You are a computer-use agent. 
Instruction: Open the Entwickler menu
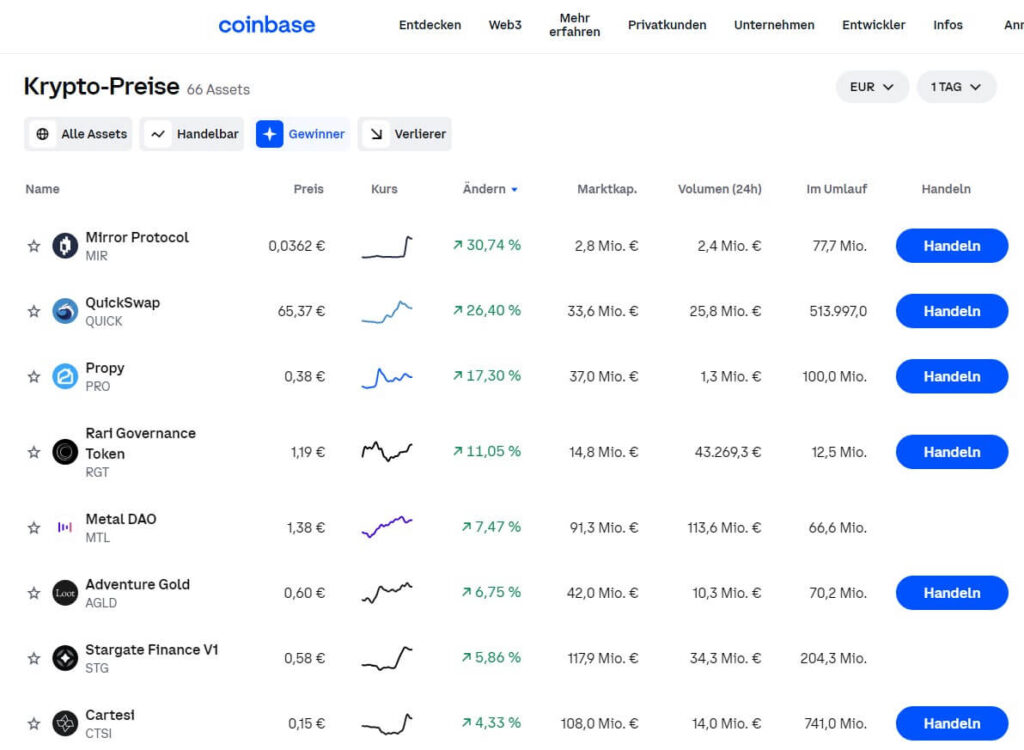click(x=873, y=25)
